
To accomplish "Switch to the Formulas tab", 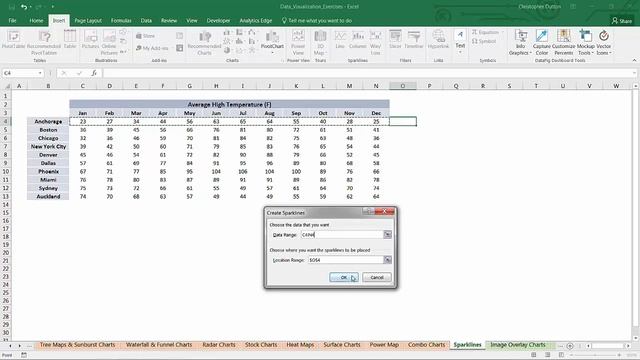I will point(121,20).
